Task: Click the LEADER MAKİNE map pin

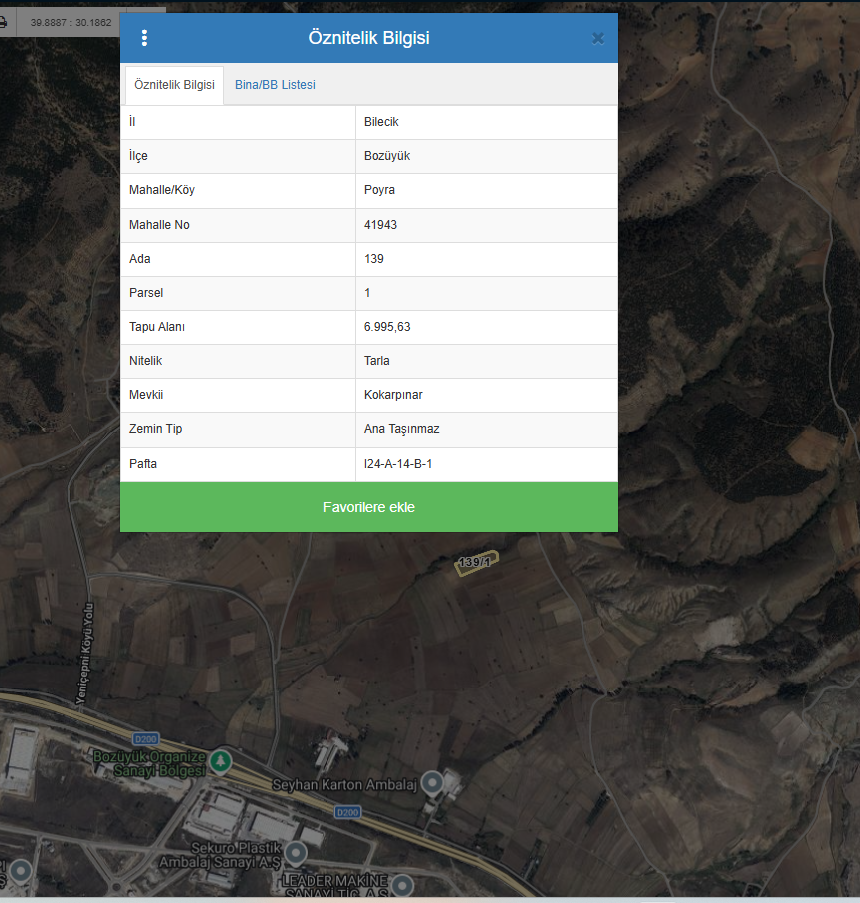Action: (x=402, y=885)
